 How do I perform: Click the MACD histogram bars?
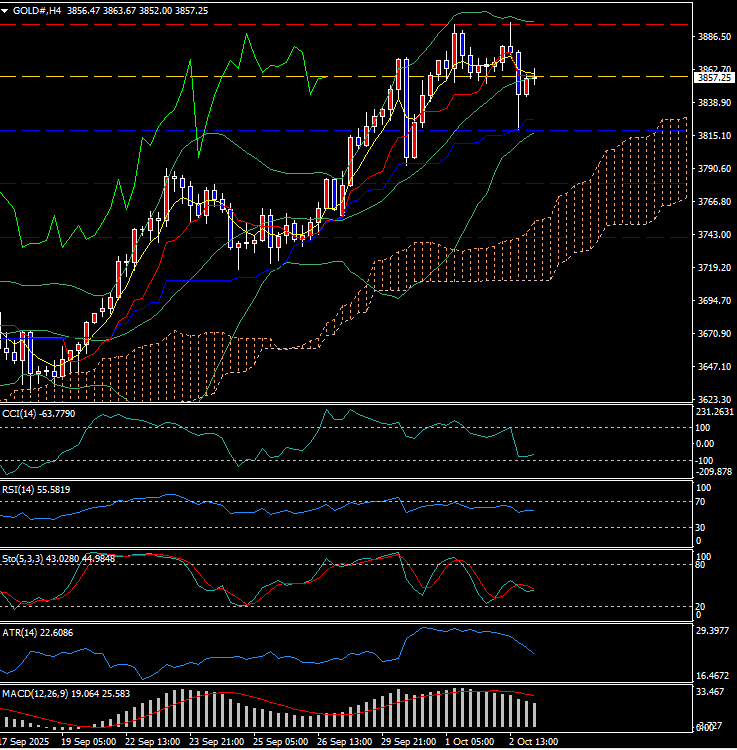click(x=400, y=712)
